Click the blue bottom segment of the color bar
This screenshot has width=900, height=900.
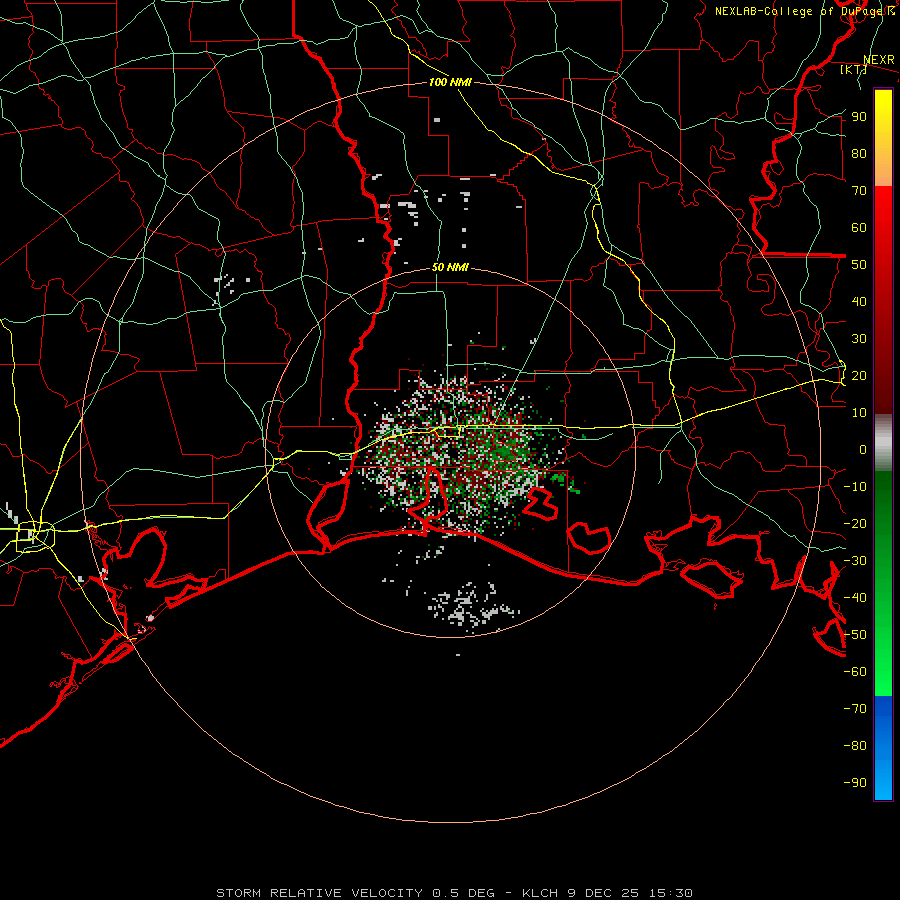tap(883, 748)
